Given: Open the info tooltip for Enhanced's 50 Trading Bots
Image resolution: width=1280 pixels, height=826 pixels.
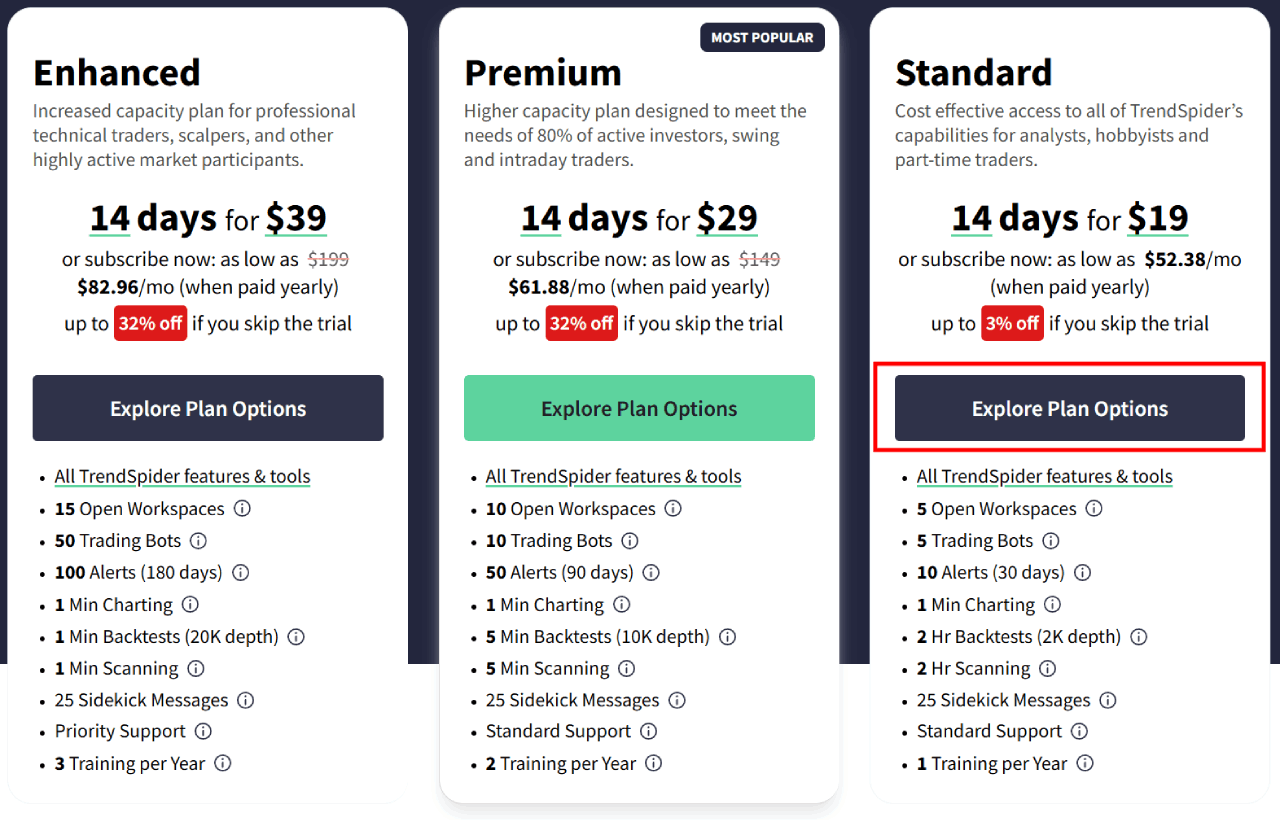Looking at the screenshot, I should [197, 541].
